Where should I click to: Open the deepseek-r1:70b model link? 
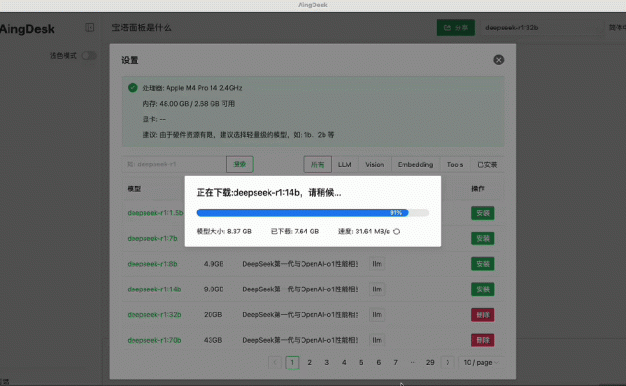(154, 340)
